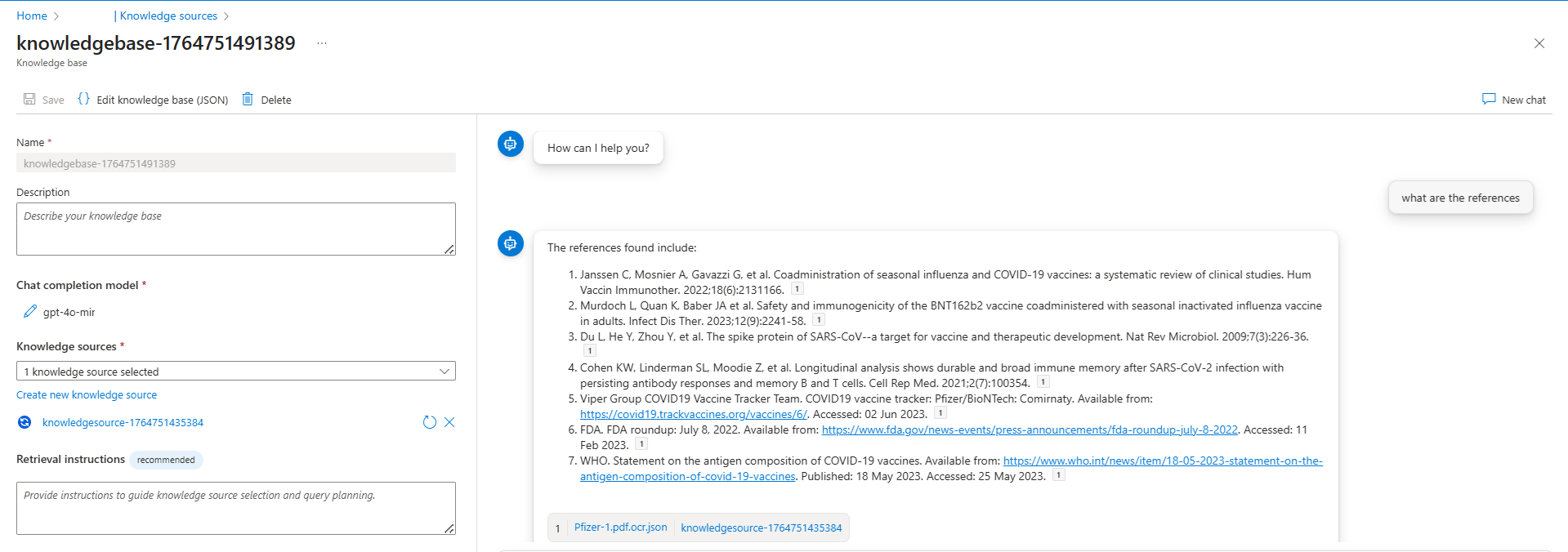Click the braces icon for JSON editing
The height and width of the screenshot is (552, 1568).
(x=83, y=99)
